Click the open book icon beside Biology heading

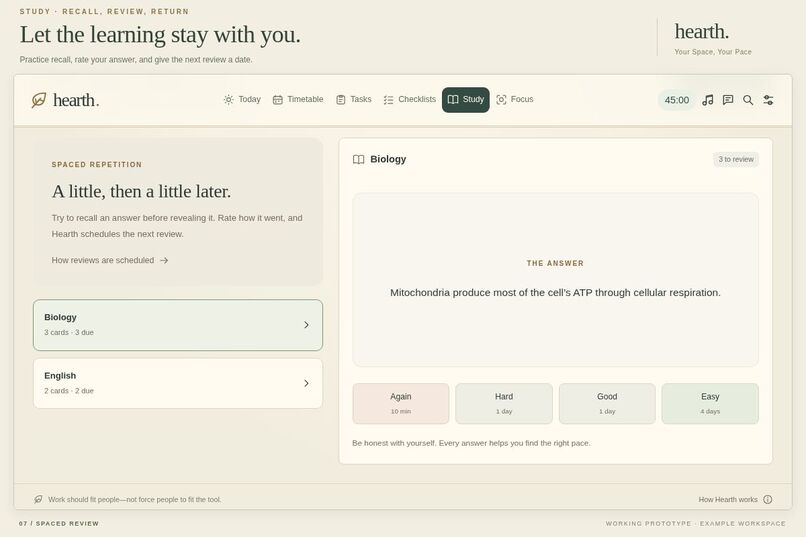tap(359, 159)
